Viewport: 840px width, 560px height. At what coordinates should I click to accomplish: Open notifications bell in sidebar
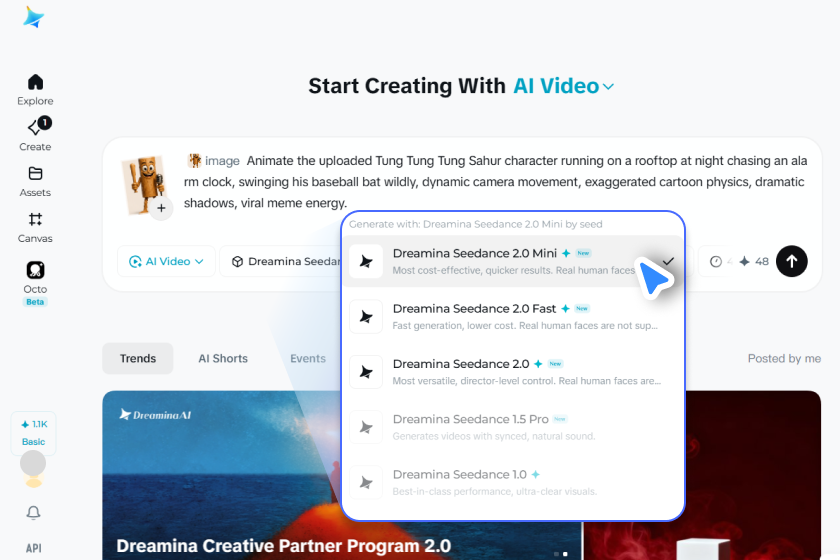click(x=33, y=513)
